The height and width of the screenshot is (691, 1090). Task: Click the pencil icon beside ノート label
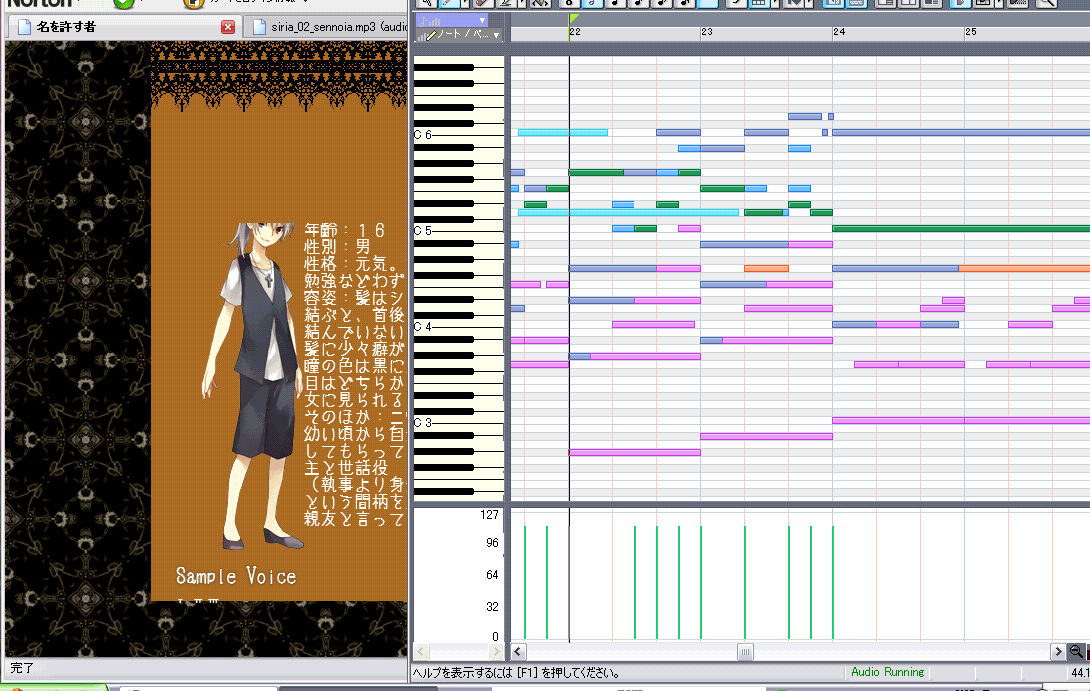(431, 34)
